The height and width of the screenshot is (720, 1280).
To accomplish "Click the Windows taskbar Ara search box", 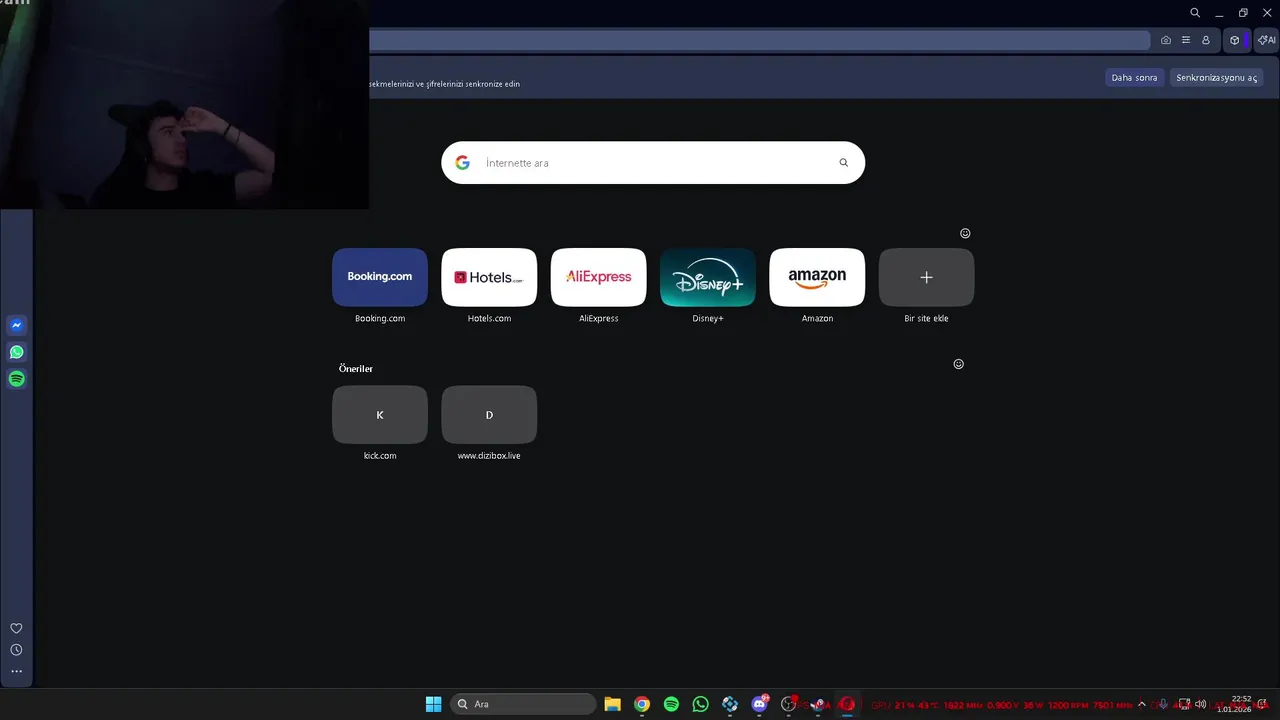I will click(x=523, y=704).
